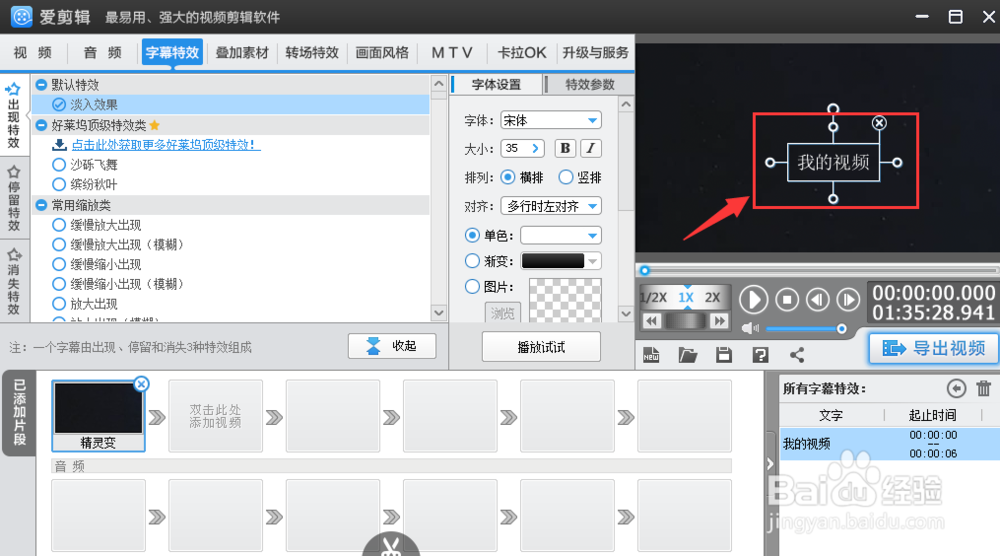This screenshot has width=1000, height=556.
Task: Create new project with New icon
Action: pyautogui.click(x=651, y=355)
